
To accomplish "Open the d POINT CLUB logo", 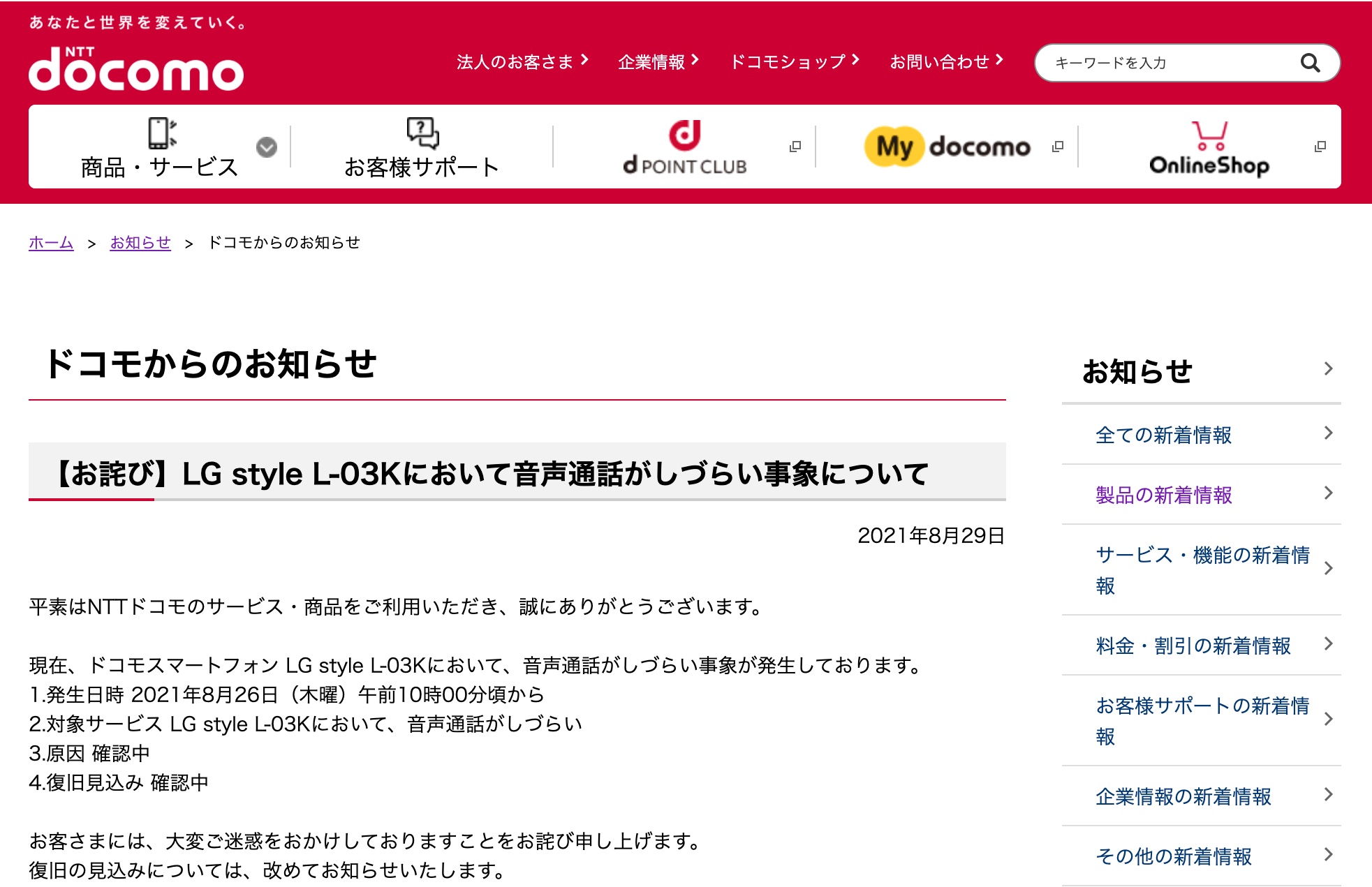I will tap(684, 147).
